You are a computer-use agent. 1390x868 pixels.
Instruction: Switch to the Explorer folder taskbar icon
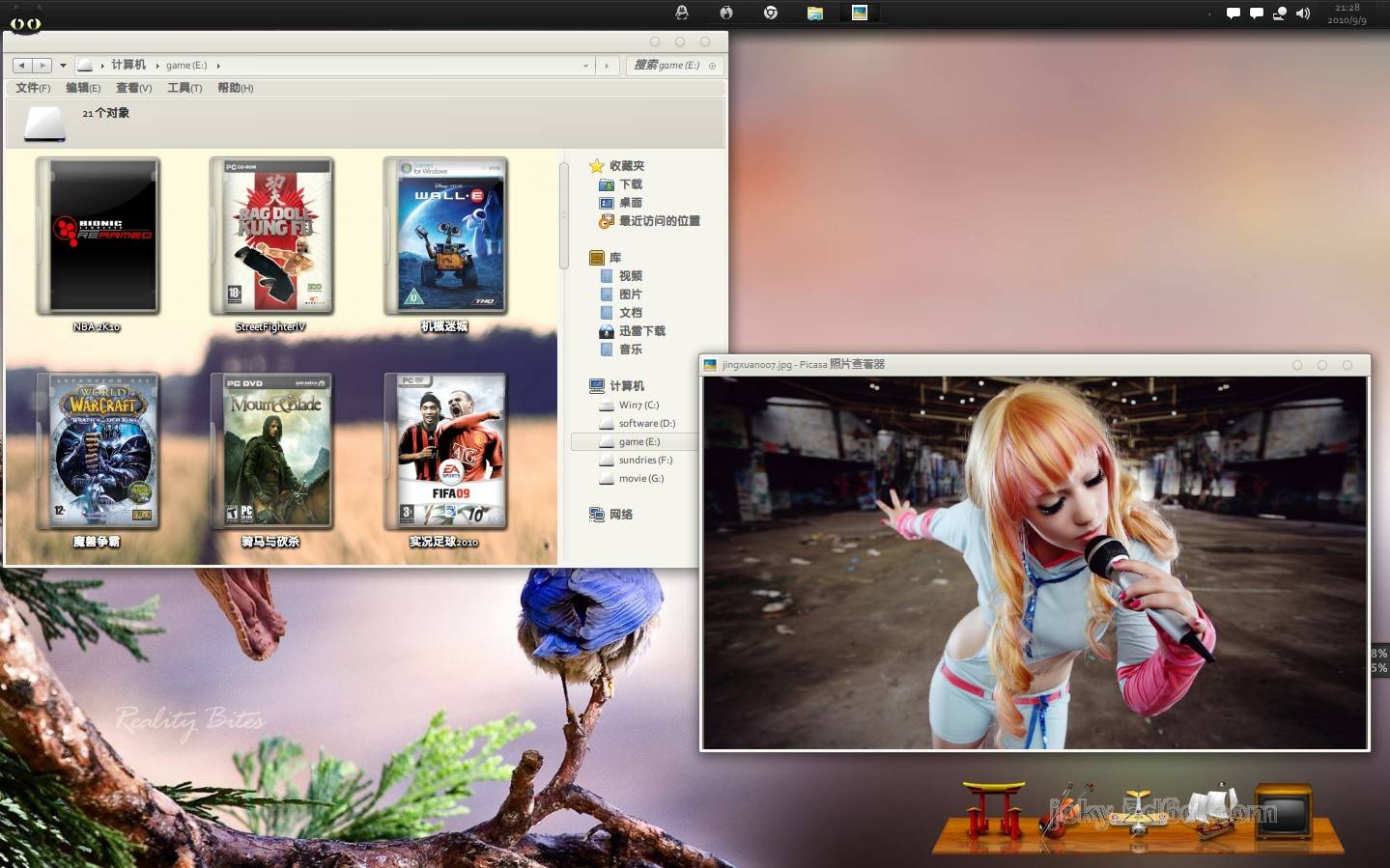point(815,13)
